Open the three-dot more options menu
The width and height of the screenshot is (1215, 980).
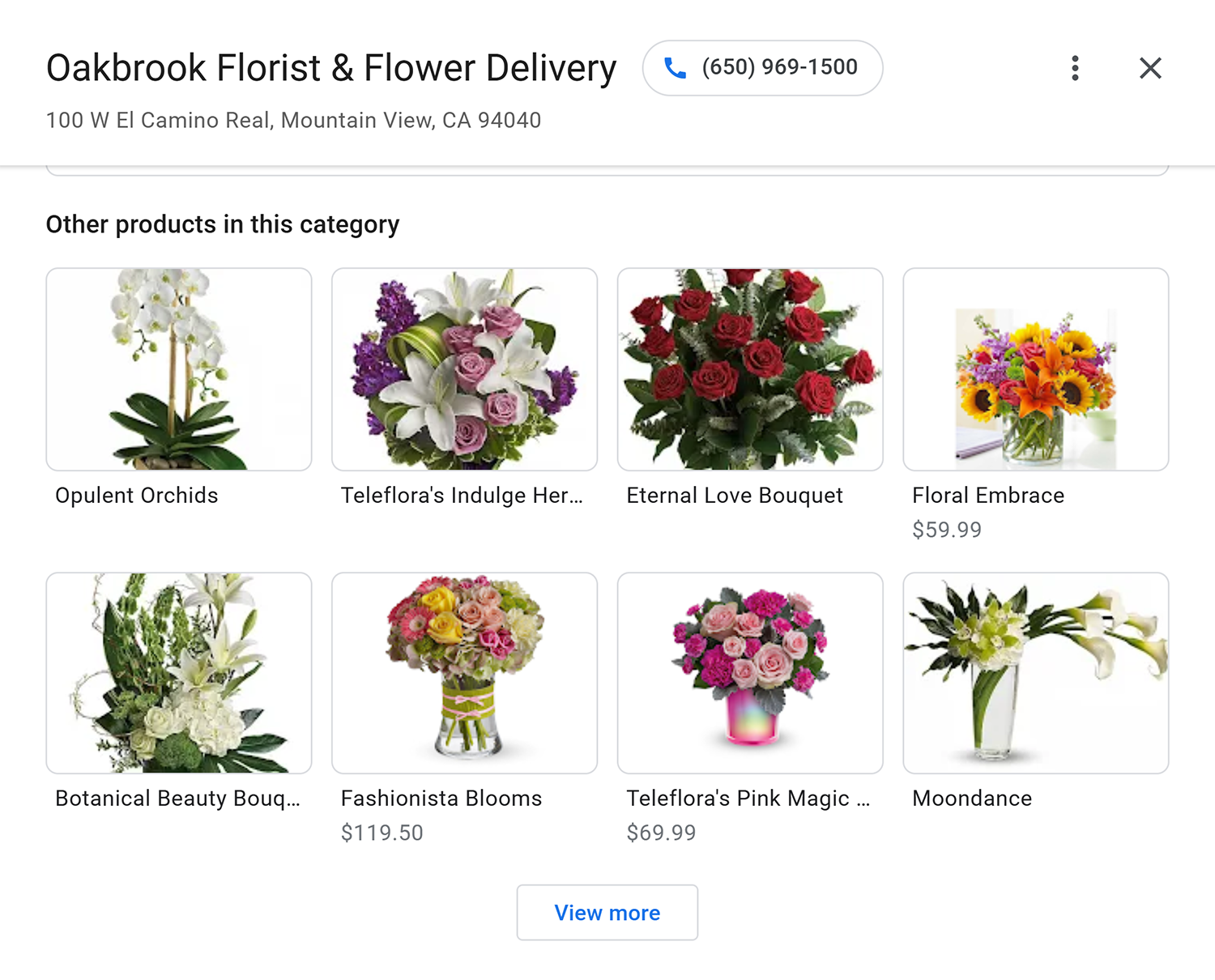pyautogui.click(x=1075, y=68)
